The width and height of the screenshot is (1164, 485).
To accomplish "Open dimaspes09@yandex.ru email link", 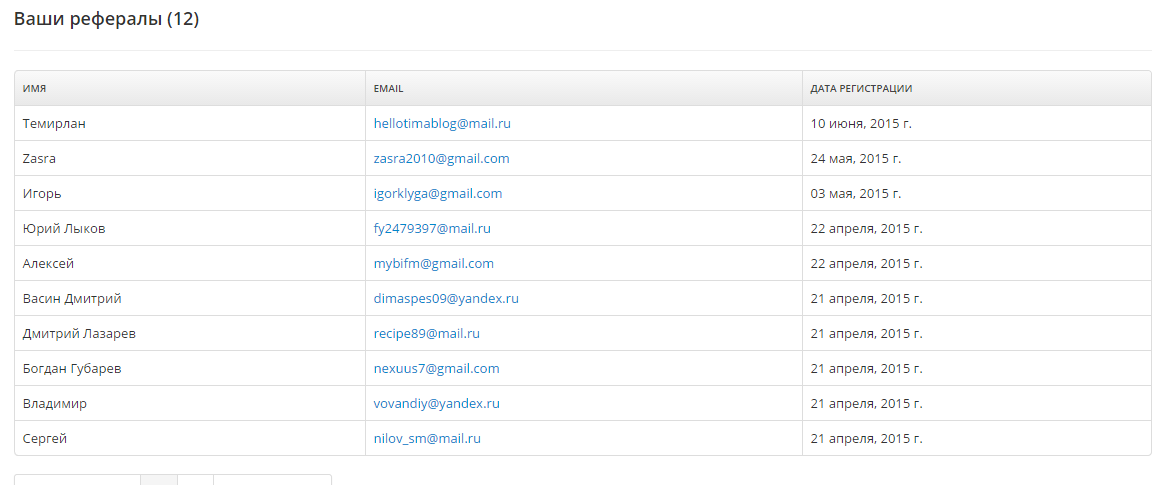I will pyautogui.click(x=446, y=299).
